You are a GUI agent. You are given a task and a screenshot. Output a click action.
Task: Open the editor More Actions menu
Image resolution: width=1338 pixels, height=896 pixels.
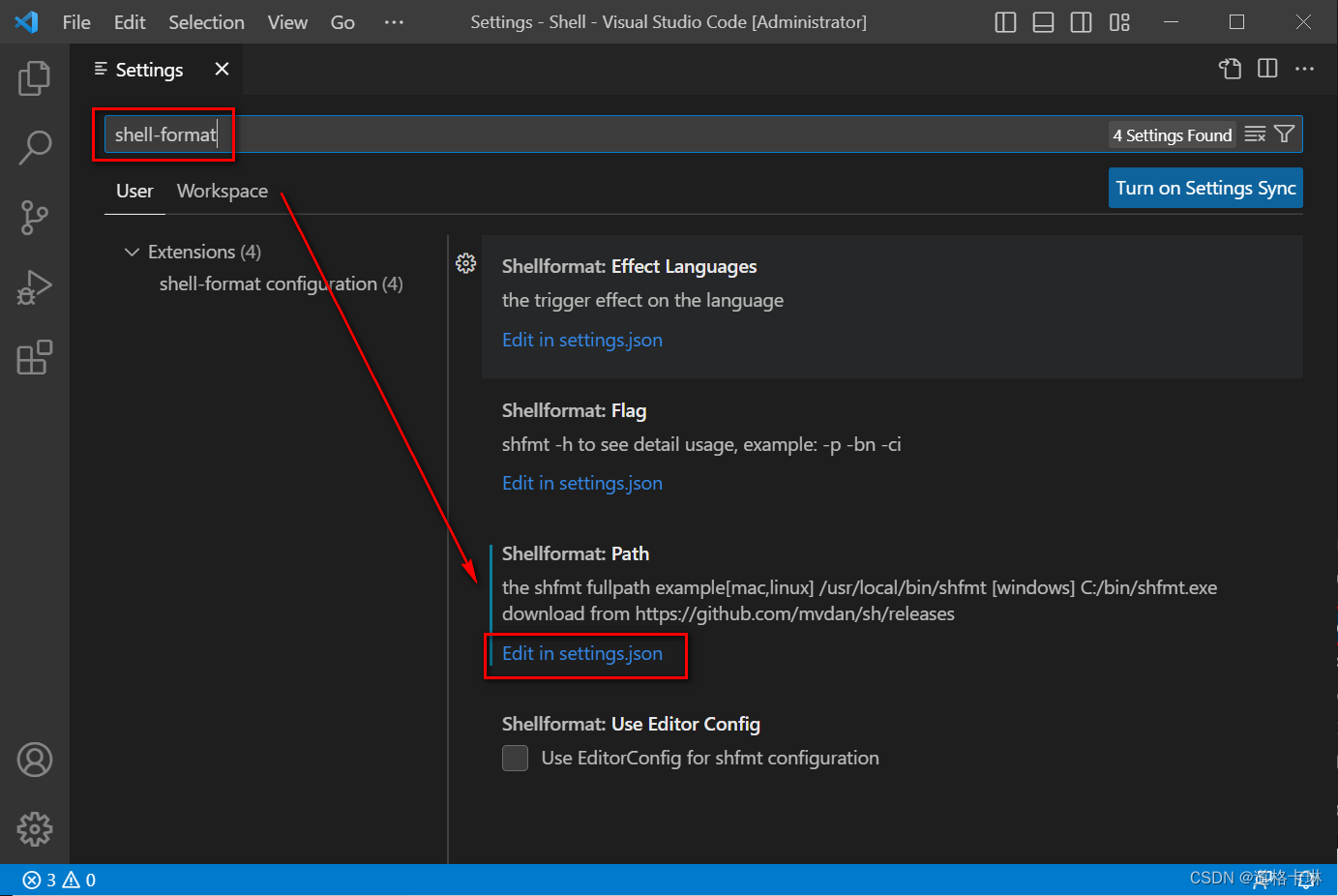pyautogui.click(x=1304, y=69)
